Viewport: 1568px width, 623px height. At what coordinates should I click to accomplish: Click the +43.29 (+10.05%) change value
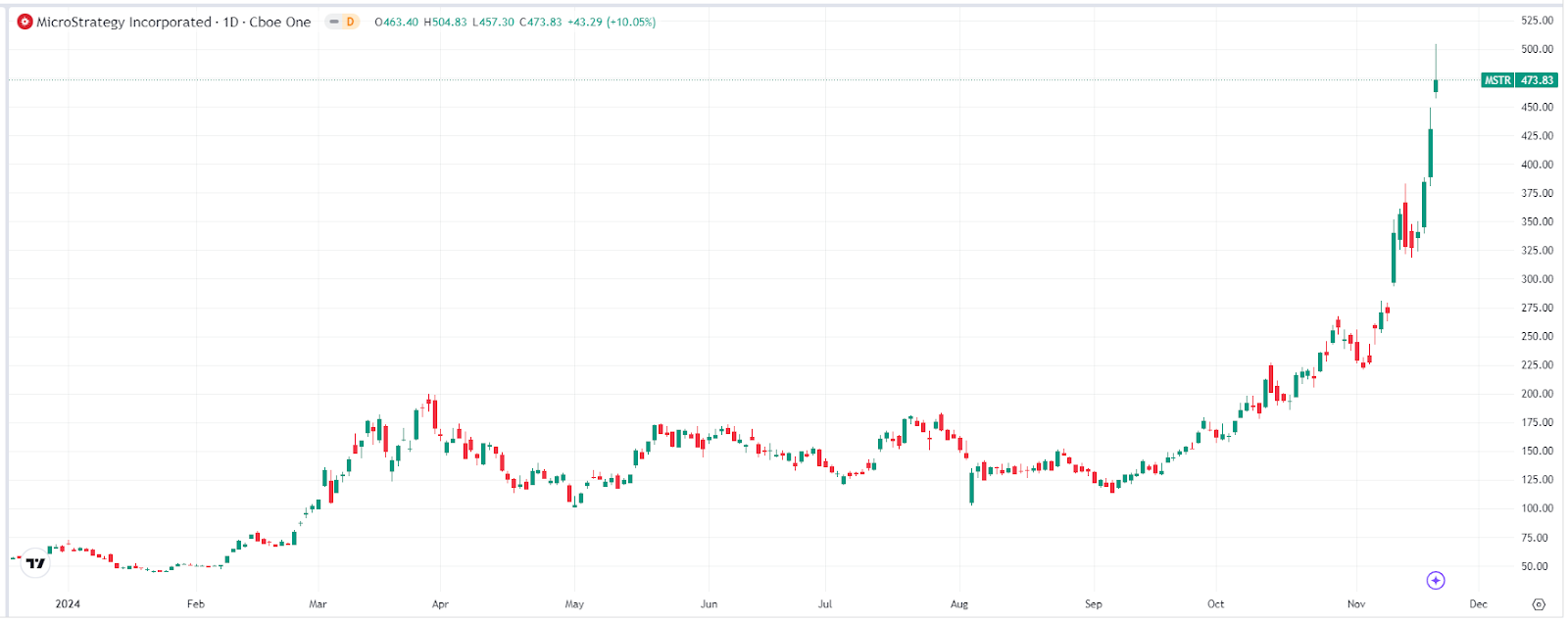tap(612, 22)
